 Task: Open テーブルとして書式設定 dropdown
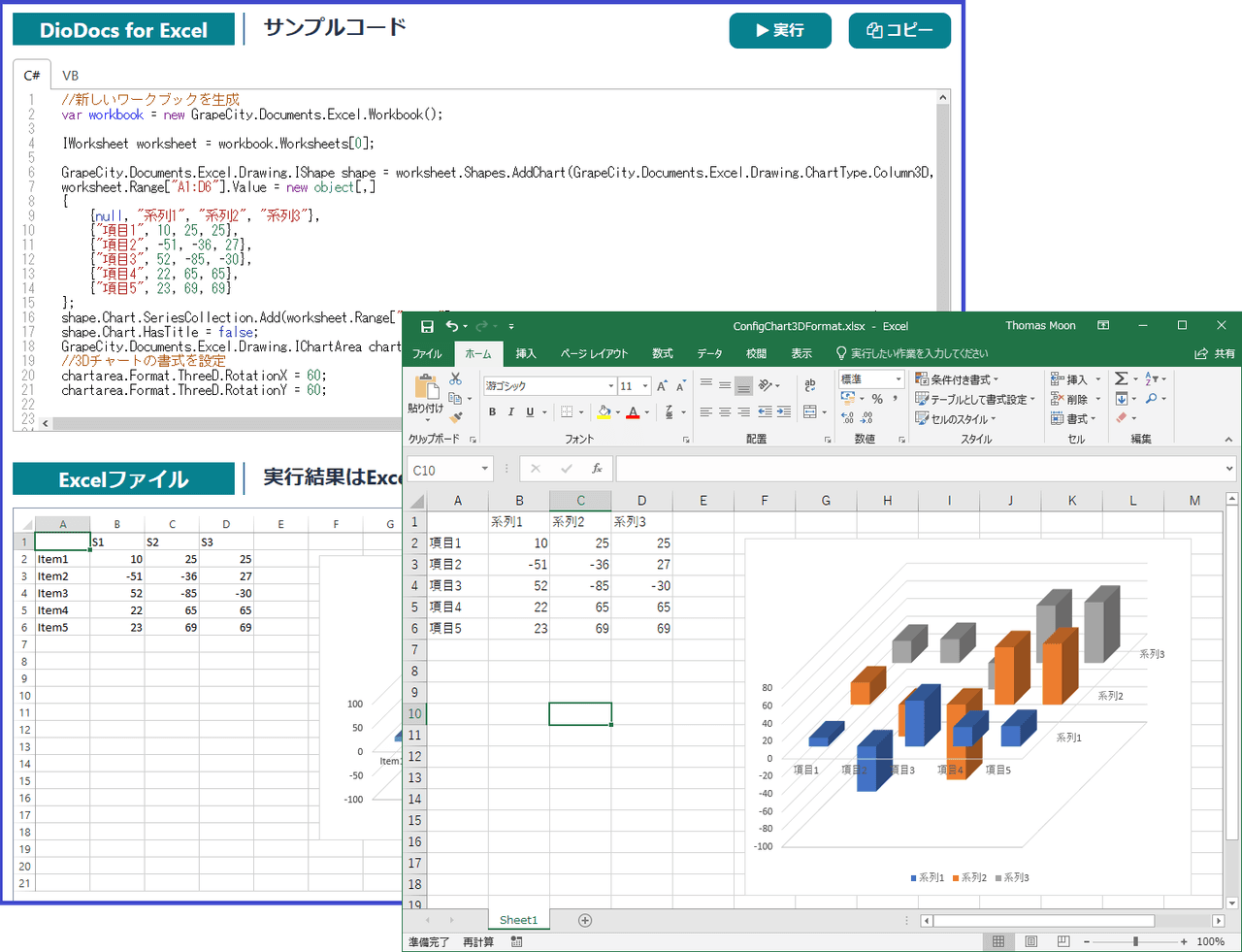[x=975, y=399]
